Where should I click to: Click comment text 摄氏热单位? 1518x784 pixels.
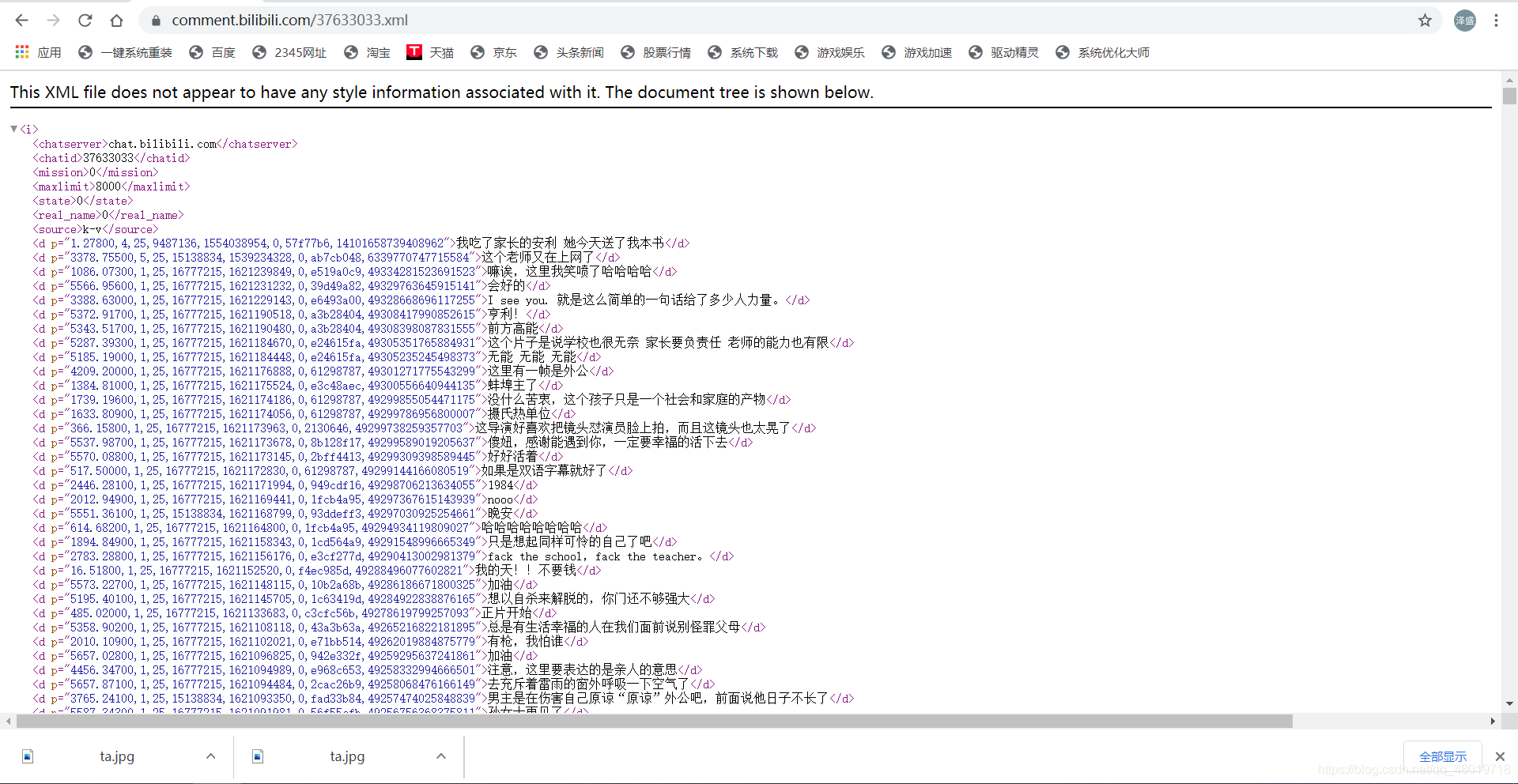(x=519, y=414)
